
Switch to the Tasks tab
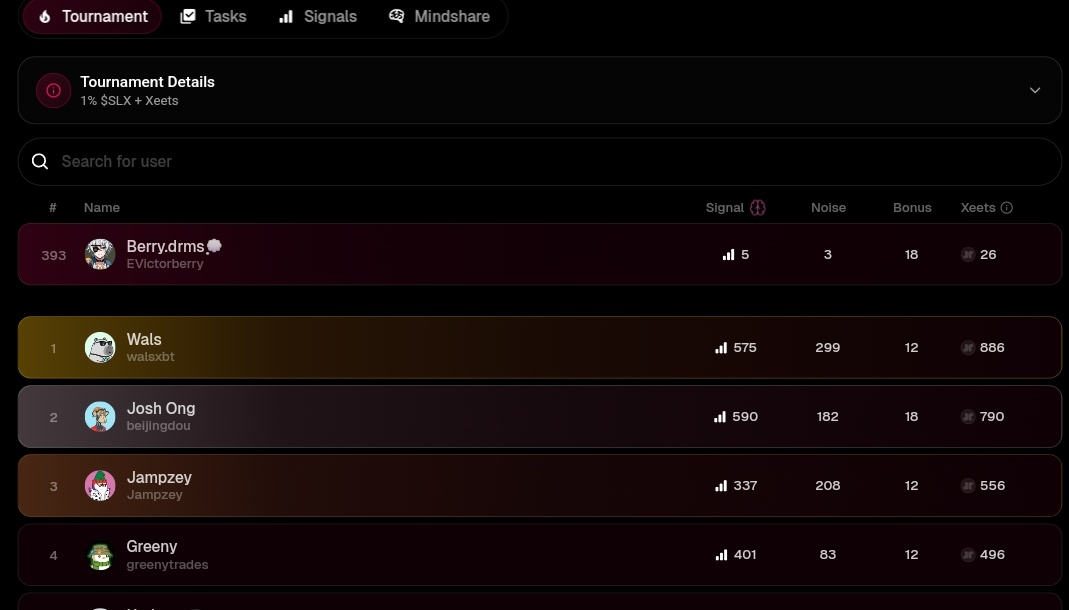click(213, 16)
